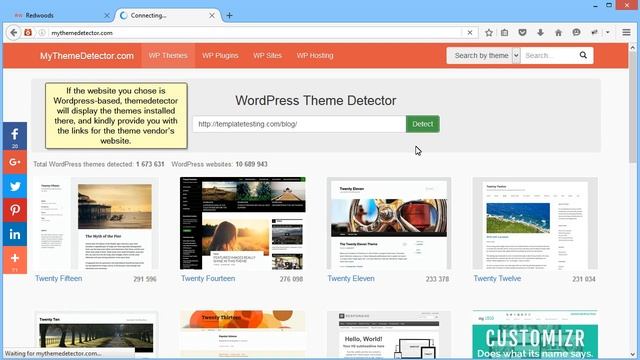Share on Pinterest sidebar icon

pyautogui.click(x=15, y=210)
